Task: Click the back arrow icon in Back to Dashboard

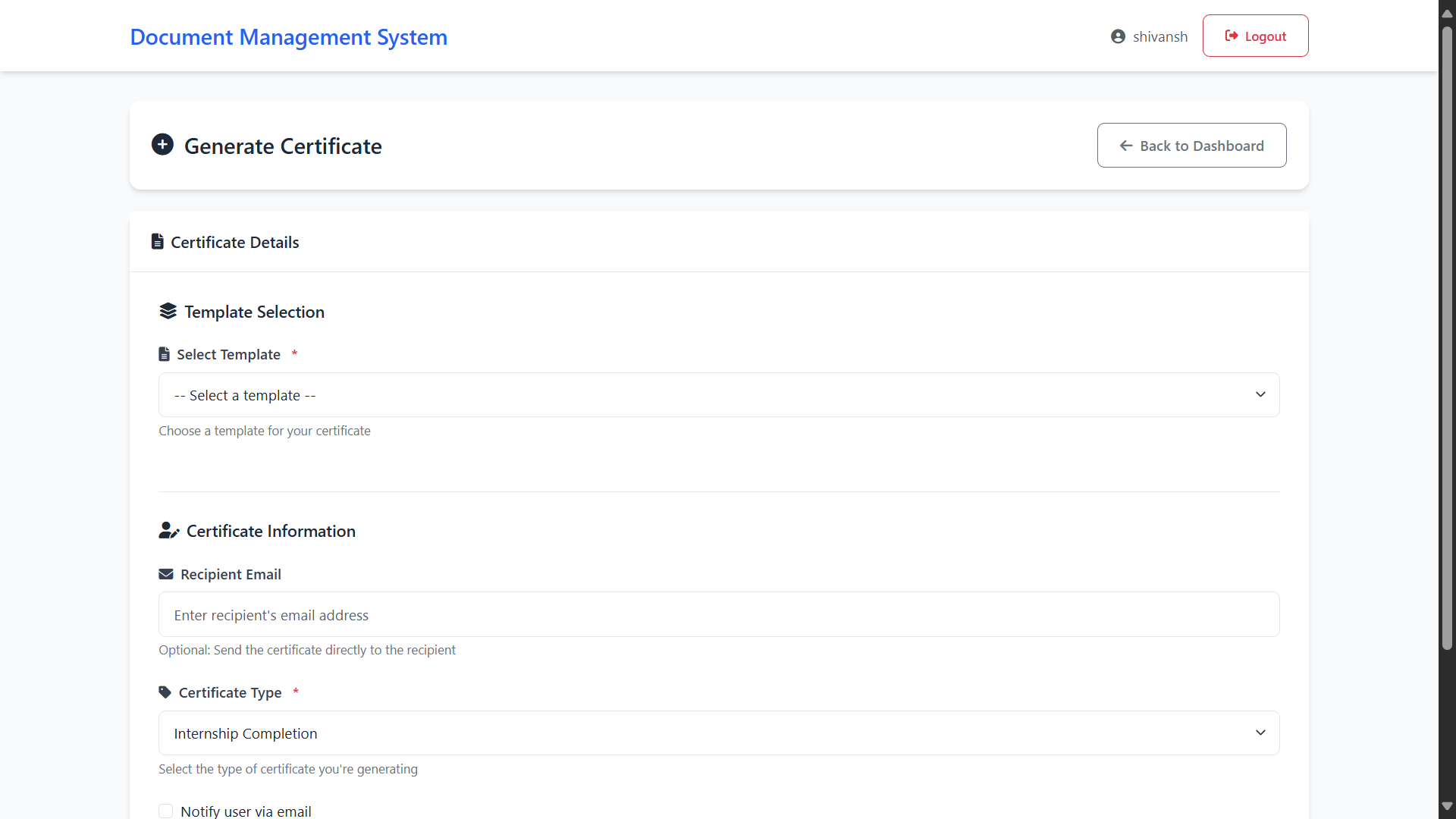Action: point(1127,146)
